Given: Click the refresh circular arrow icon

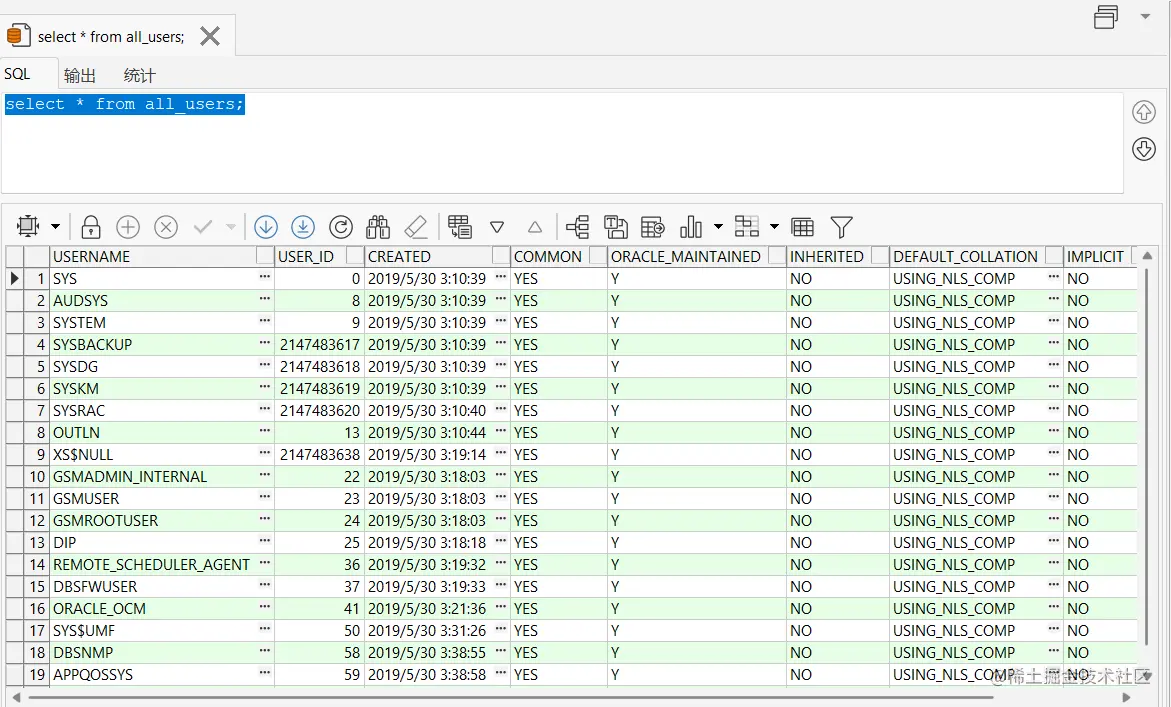Looking at the screenshot, I should point(341,226).
